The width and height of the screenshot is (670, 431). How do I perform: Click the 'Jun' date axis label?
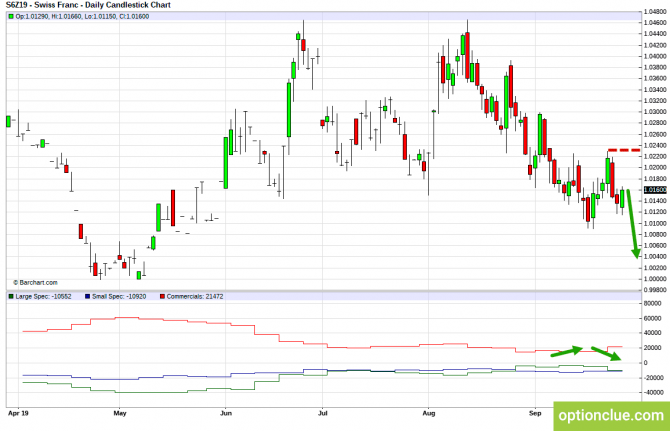[x=226, y=413]
